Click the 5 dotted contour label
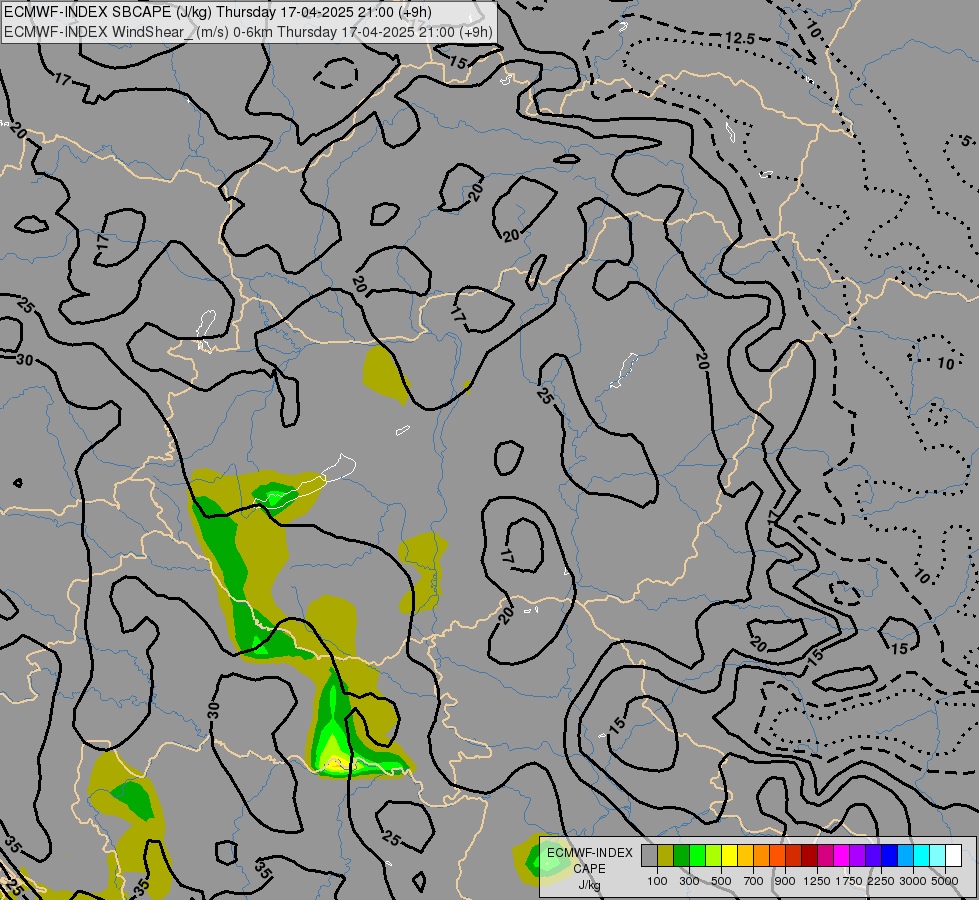Viewport: 979px width, 900px height. pos(965,141)
